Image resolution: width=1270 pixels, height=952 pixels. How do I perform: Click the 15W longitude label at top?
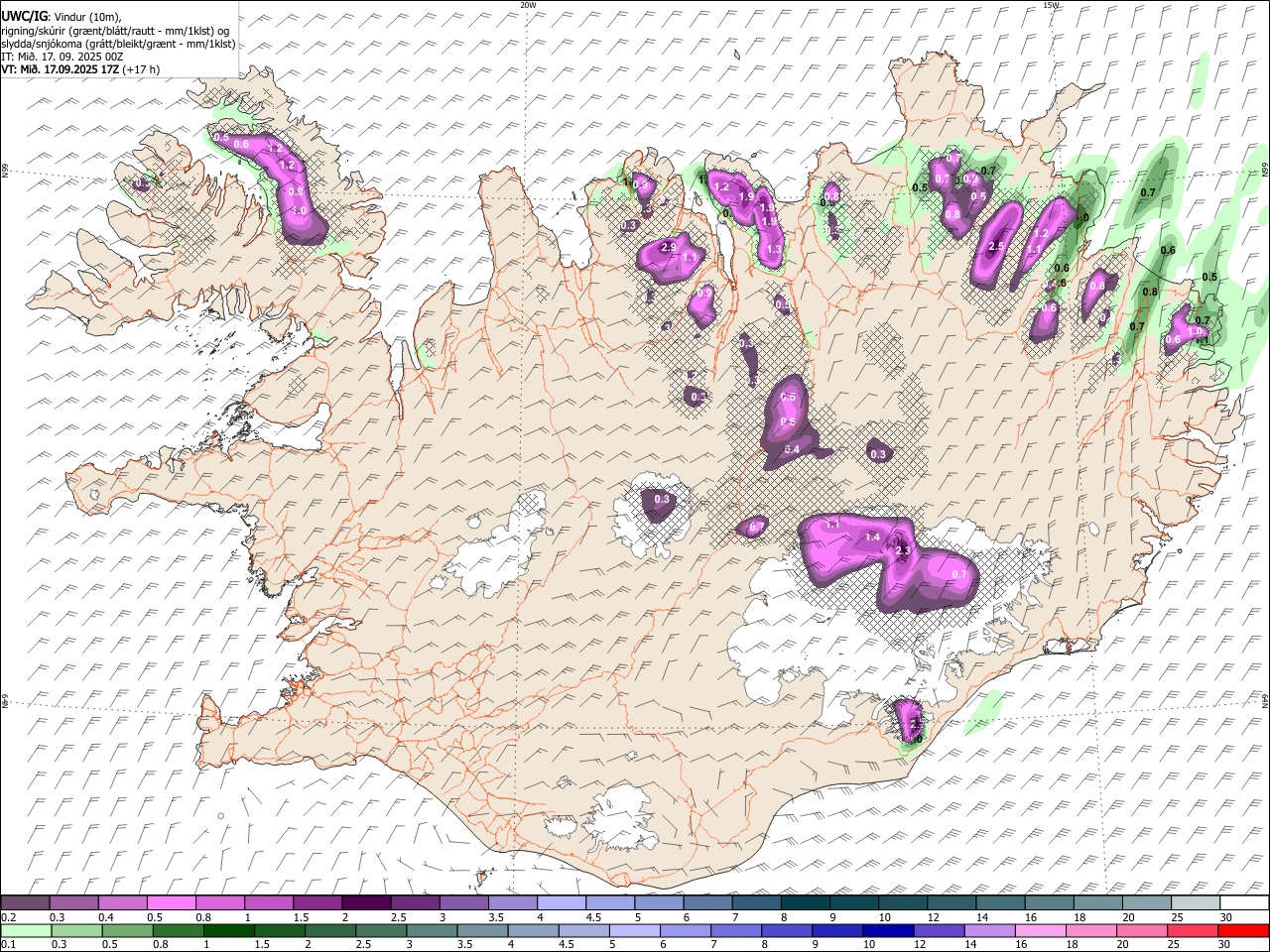[1051, 5]
